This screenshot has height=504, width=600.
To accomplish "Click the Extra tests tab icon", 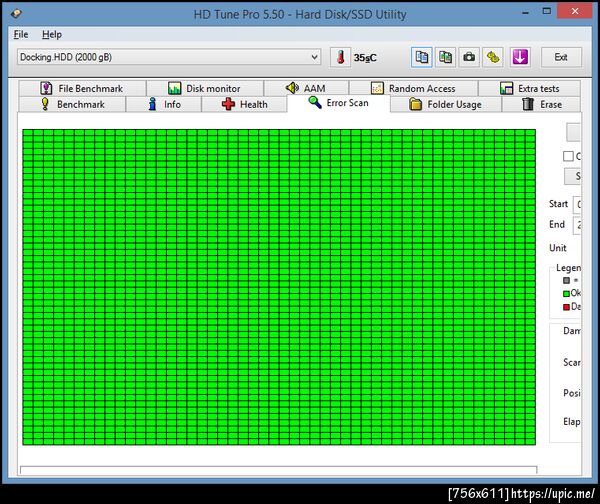I will point(506,88).
